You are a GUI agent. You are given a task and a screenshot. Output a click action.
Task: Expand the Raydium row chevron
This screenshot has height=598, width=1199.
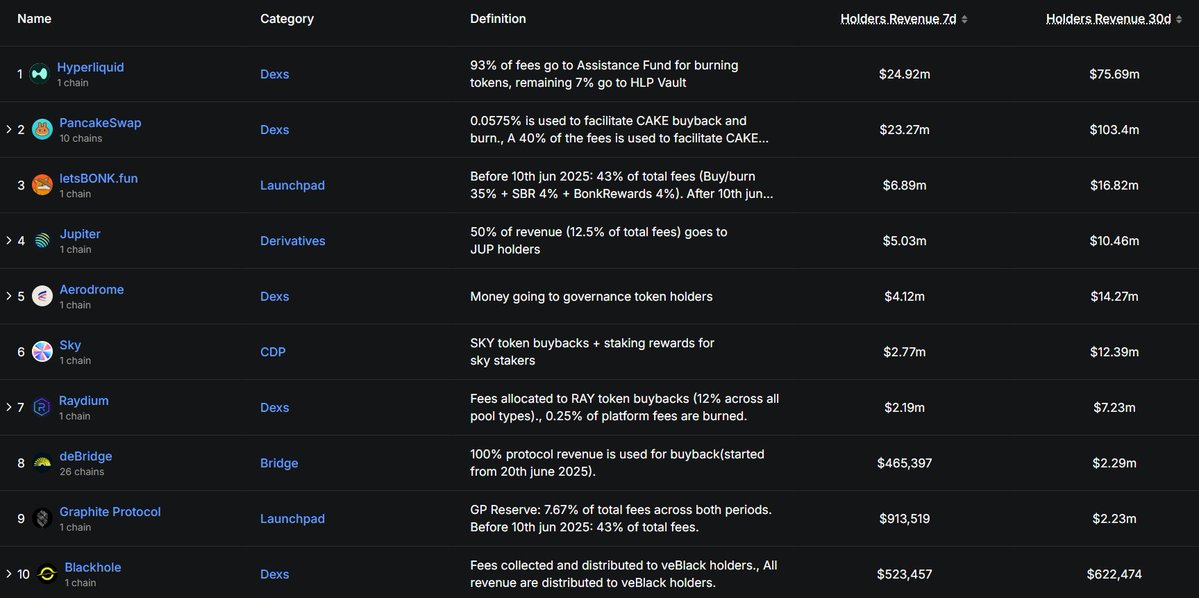click(x=8, y=407)
